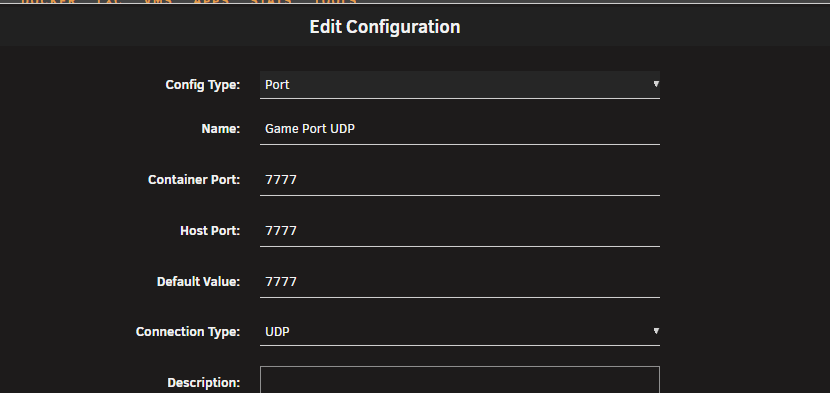Open the Connection Type dropdown showing UDP
Screen dimensions: 830x393
click(459, 332)
